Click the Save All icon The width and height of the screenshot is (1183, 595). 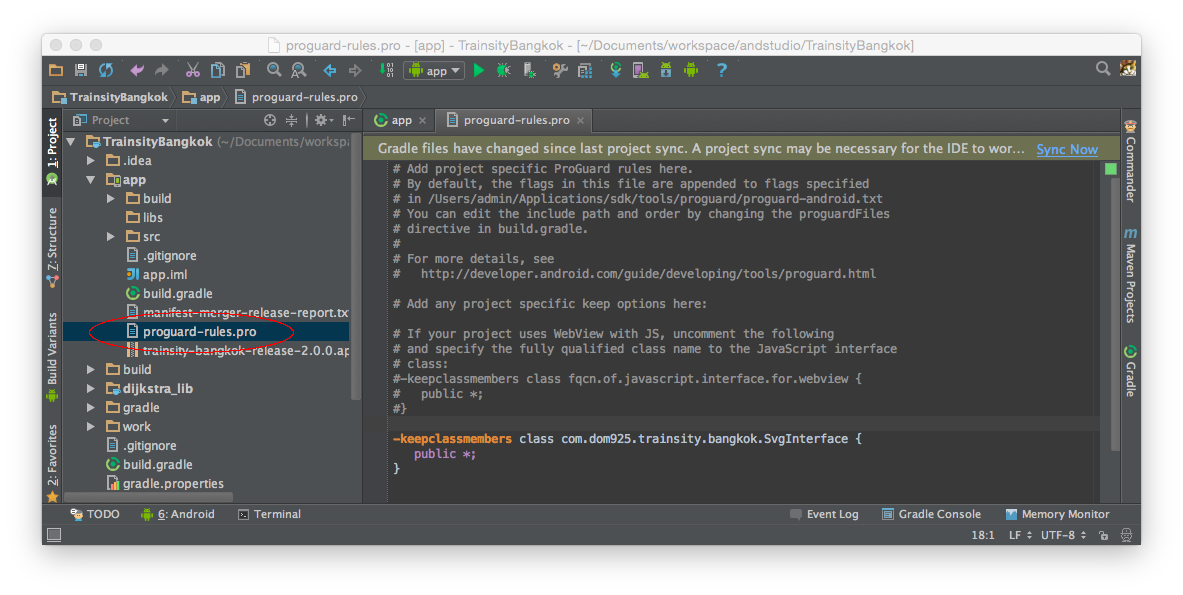[x=81, y=70]
